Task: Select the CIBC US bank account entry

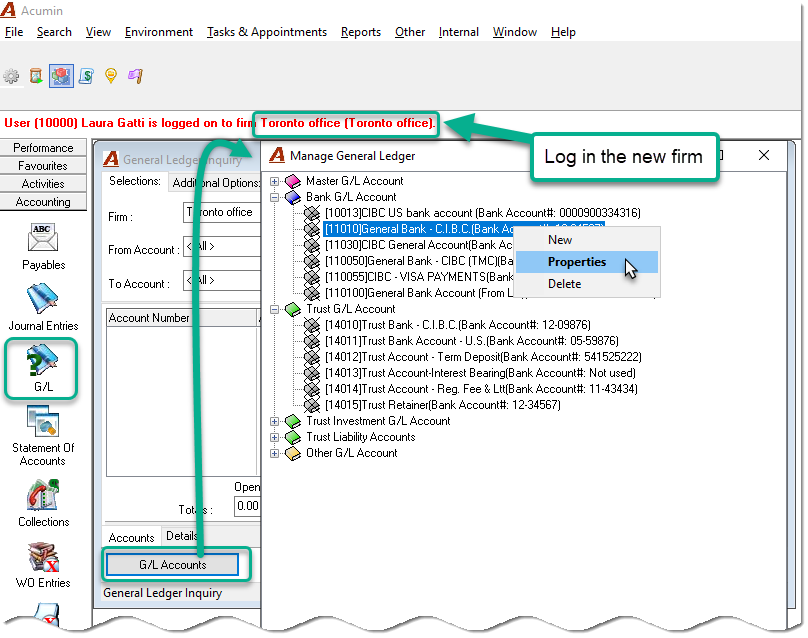Action: click(482, 213)
